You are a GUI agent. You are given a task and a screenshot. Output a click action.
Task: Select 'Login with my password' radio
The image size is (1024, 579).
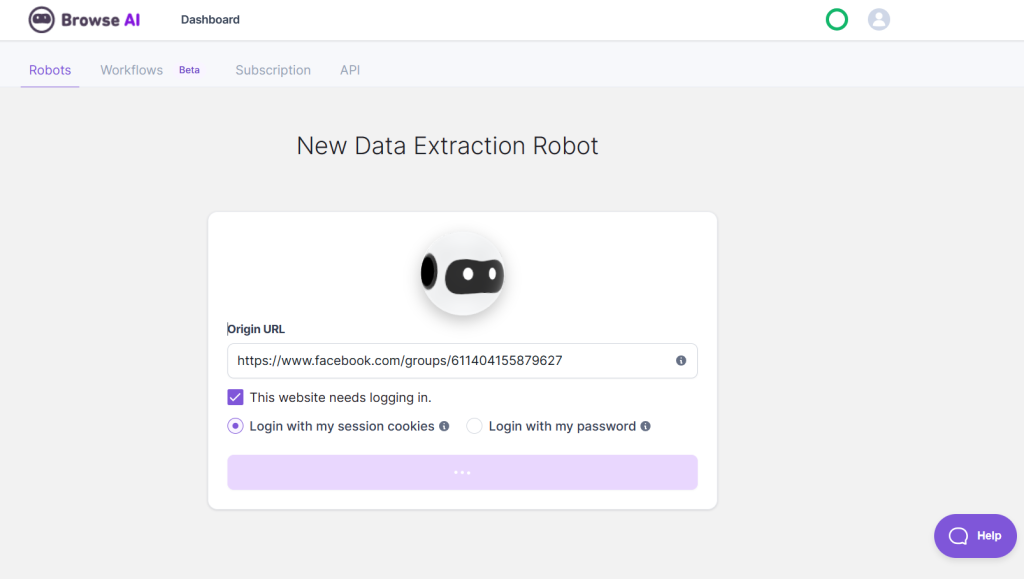[475, 426]
